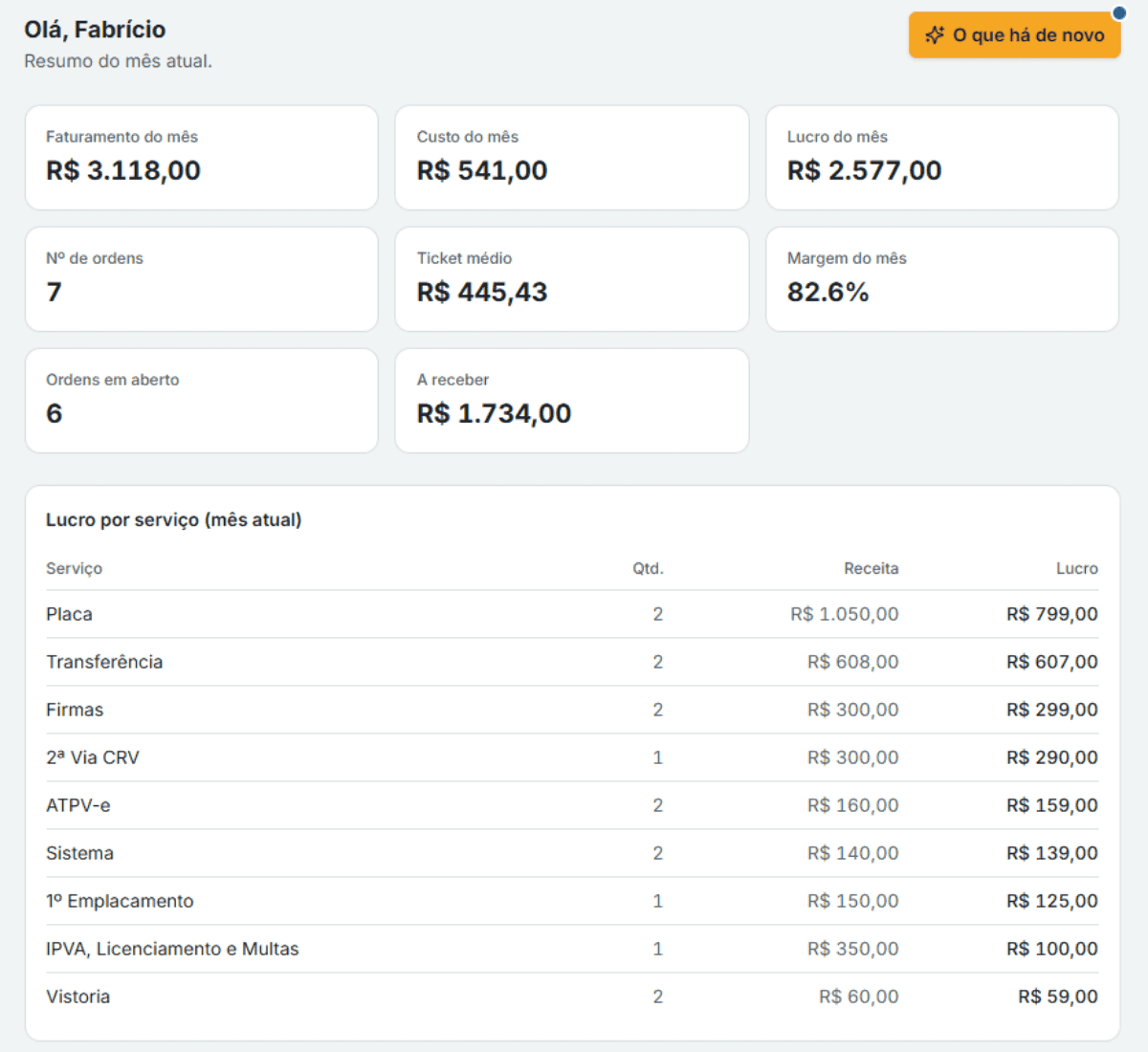Click the 'A receber' value R$ 1.734,00
This screenshot has height=1052, width=1148.
pyautogui.click(x=494, y=413)
